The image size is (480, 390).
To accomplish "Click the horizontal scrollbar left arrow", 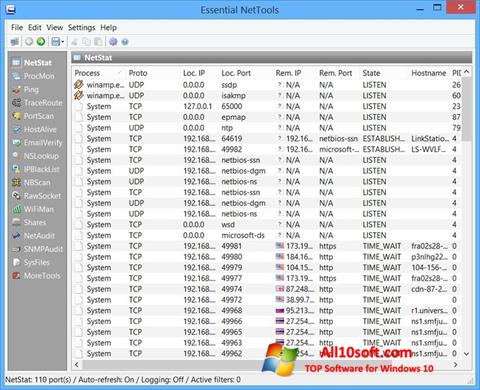I will tap(77, 364).
